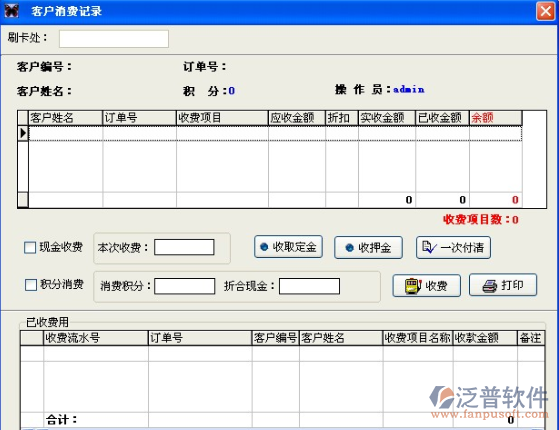Click the slot machine icon on 收费 button
Screen dimensions: 559x430
[x=414, y=286]
